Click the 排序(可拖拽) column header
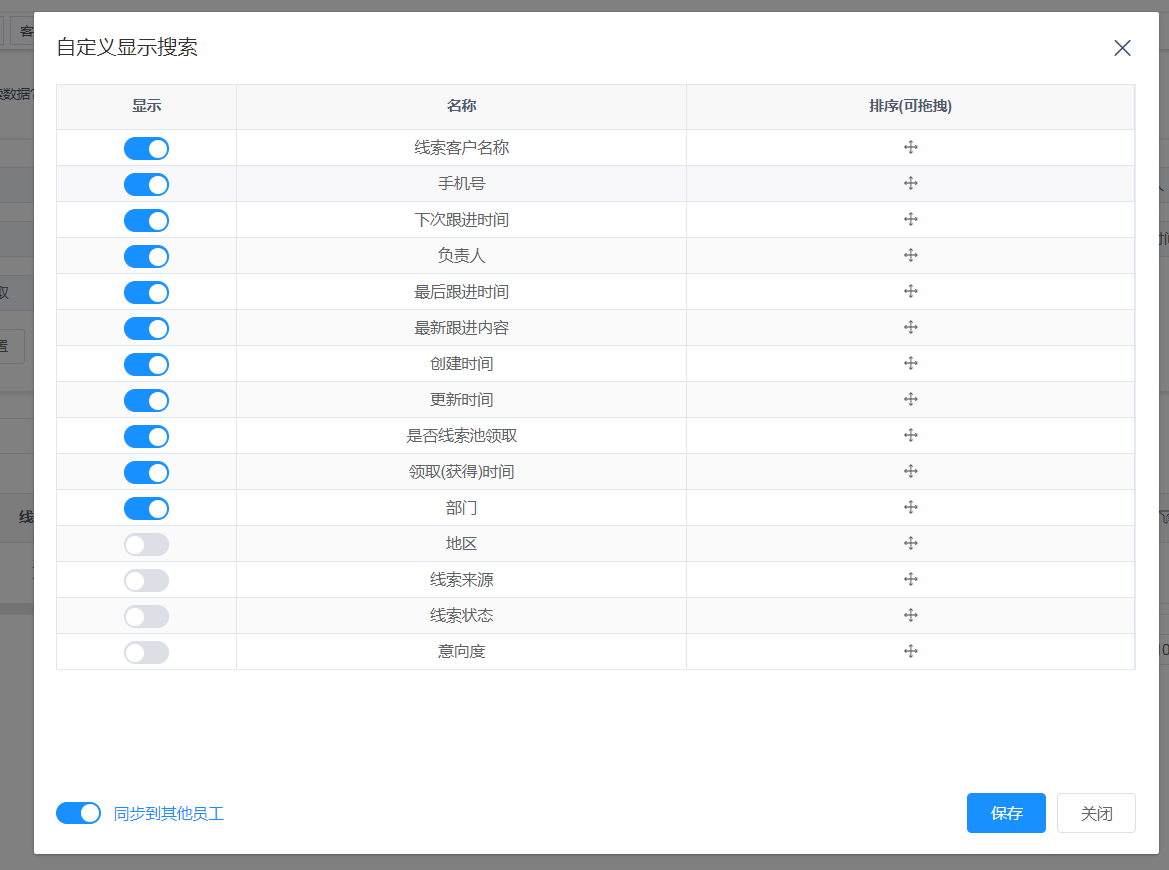 point(910,106)
